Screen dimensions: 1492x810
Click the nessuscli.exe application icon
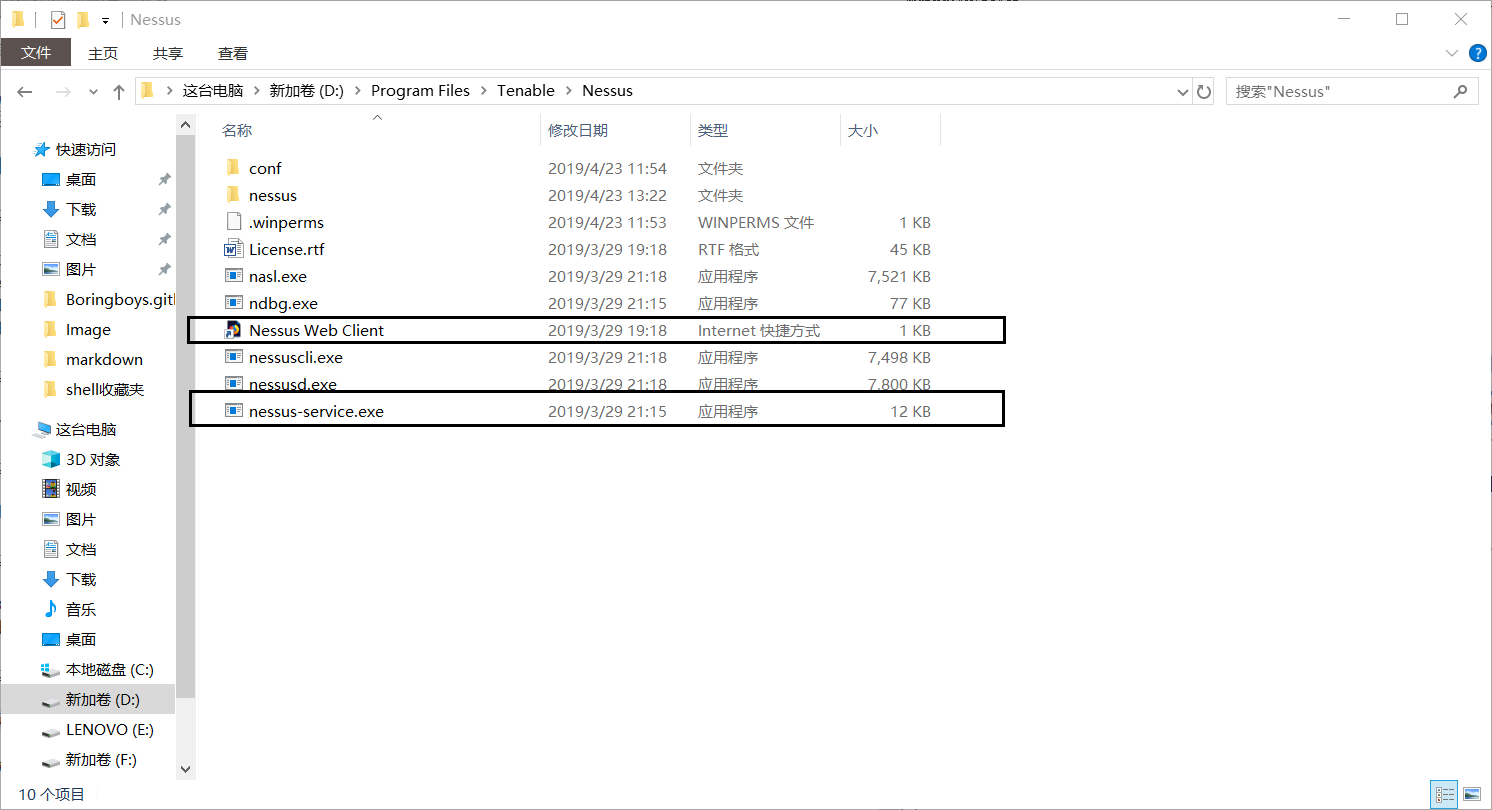233,357
